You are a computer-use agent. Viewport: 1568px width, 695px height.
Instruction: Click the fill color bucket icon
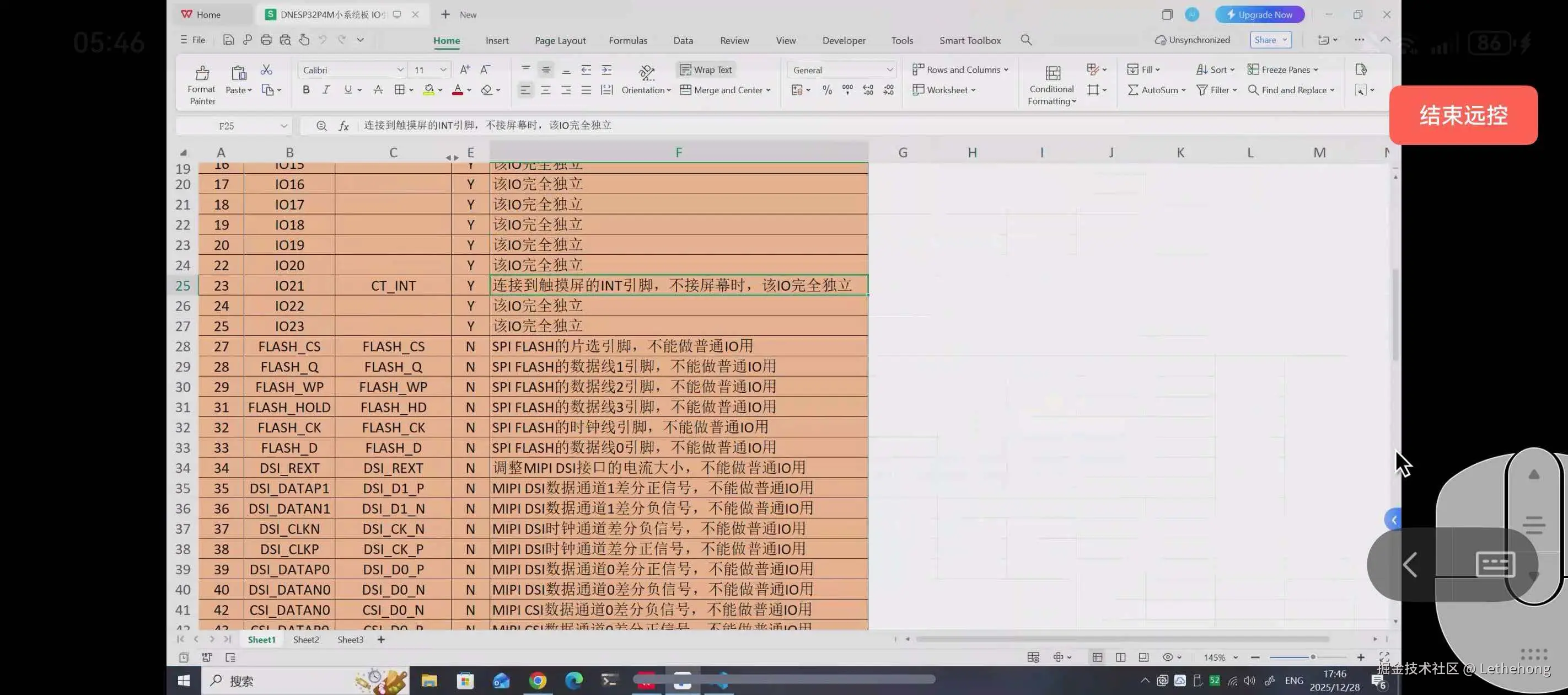pyautogui.click(x=428, y=90)
